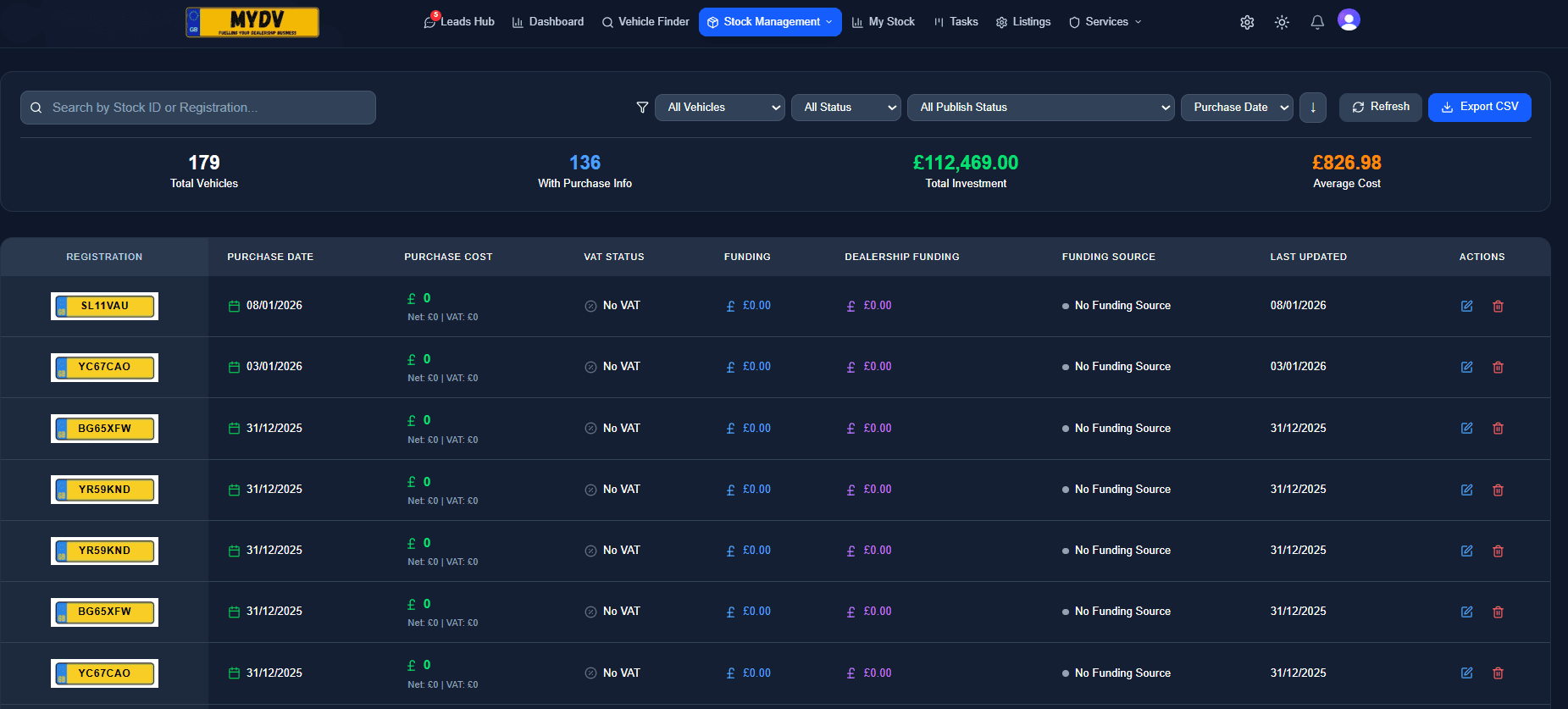
Task: Click Registration column header
Action: pyautogui.click(x=104, y=257)
